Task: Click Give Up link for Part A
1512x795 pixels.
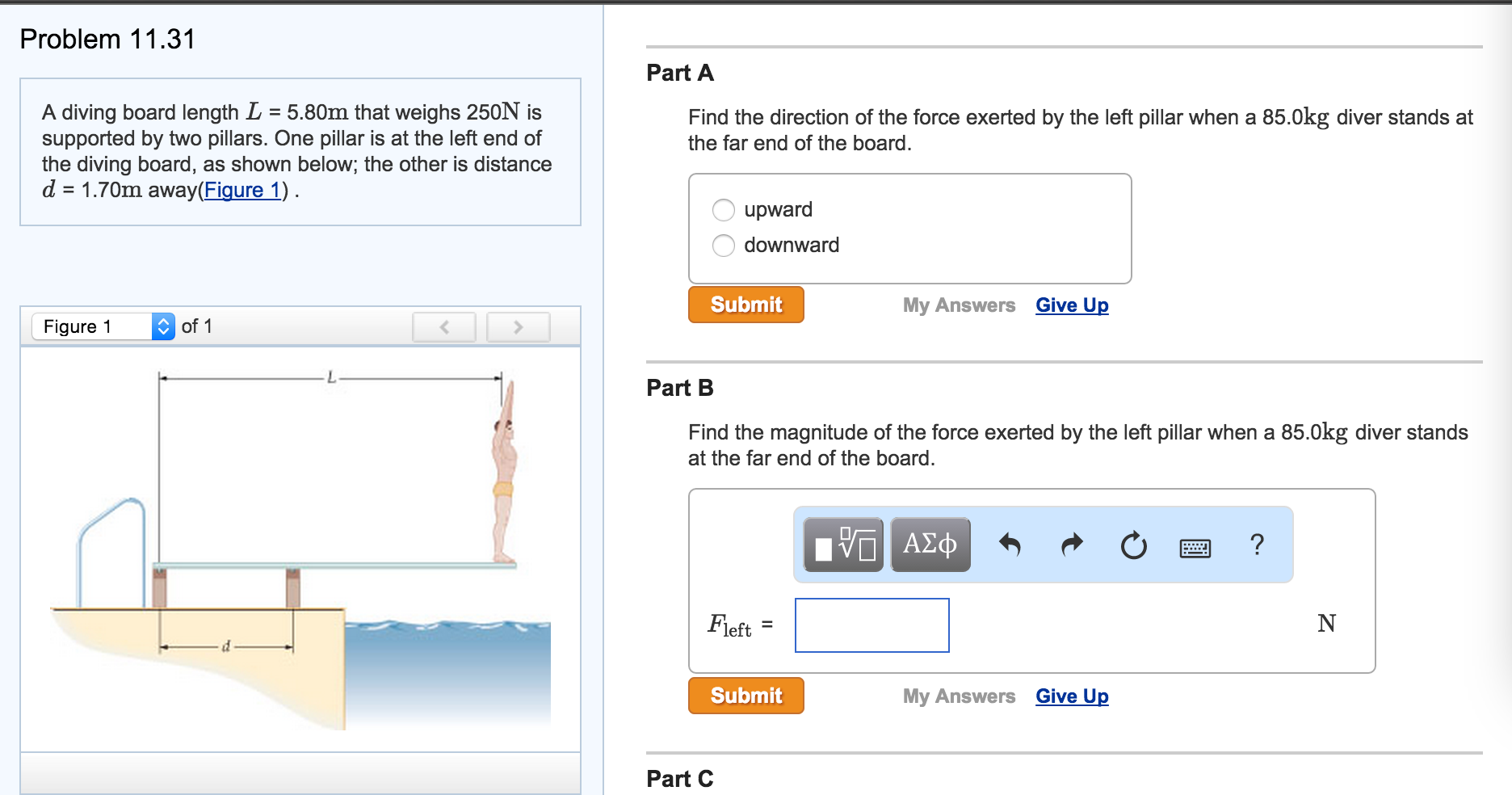Action: [1072, 305]
